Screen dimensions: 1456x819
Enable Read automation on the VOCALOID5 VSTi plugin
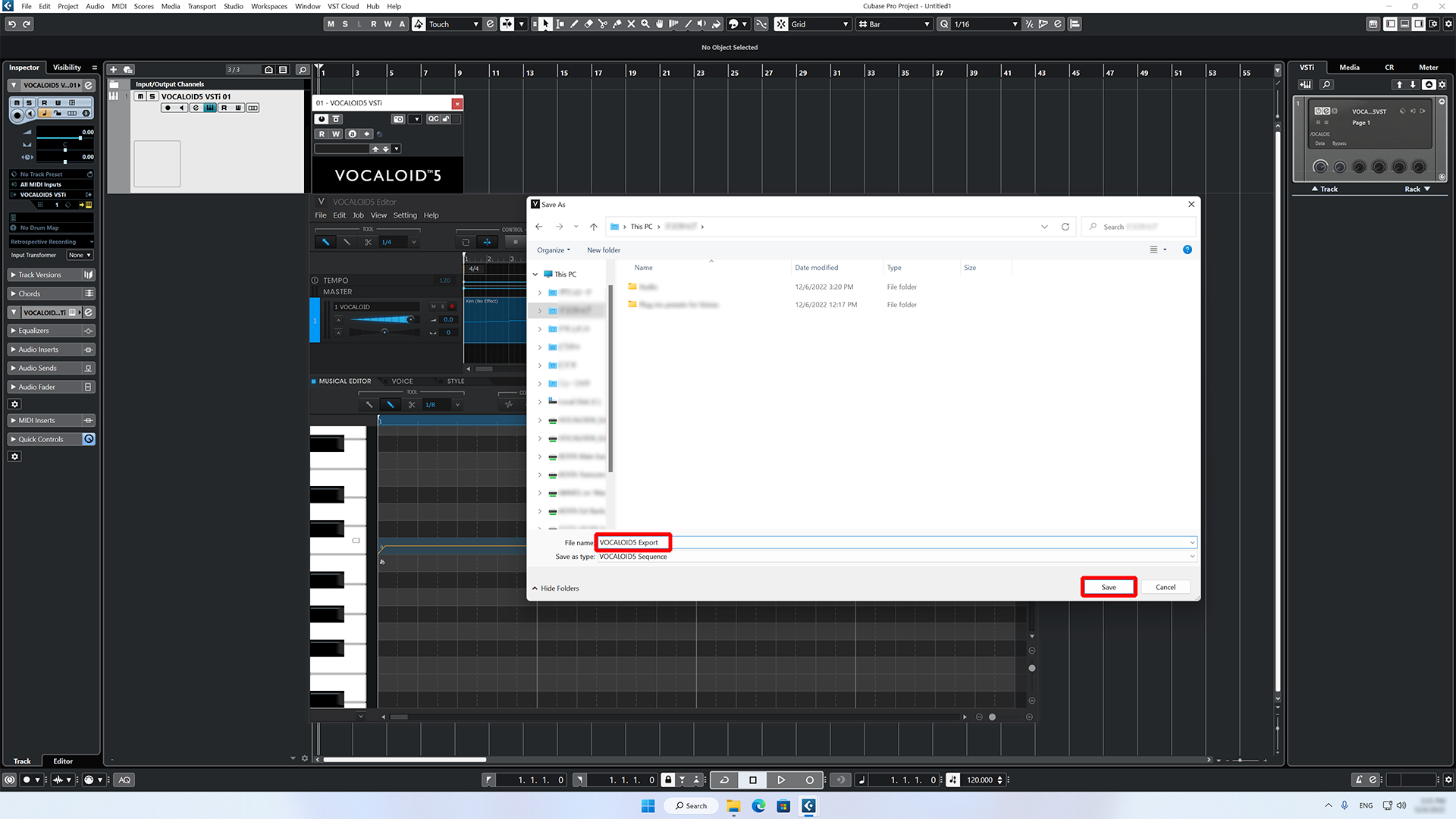322,134
